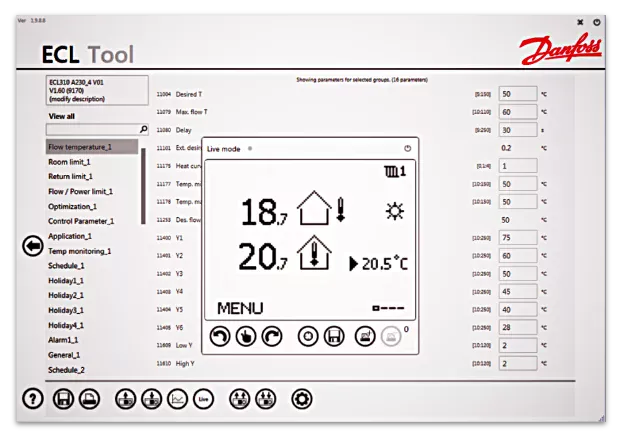The width and height of the screenshot is (620, 439).
Task: Click MENU on the controller display
Action: tap(240, 308)
